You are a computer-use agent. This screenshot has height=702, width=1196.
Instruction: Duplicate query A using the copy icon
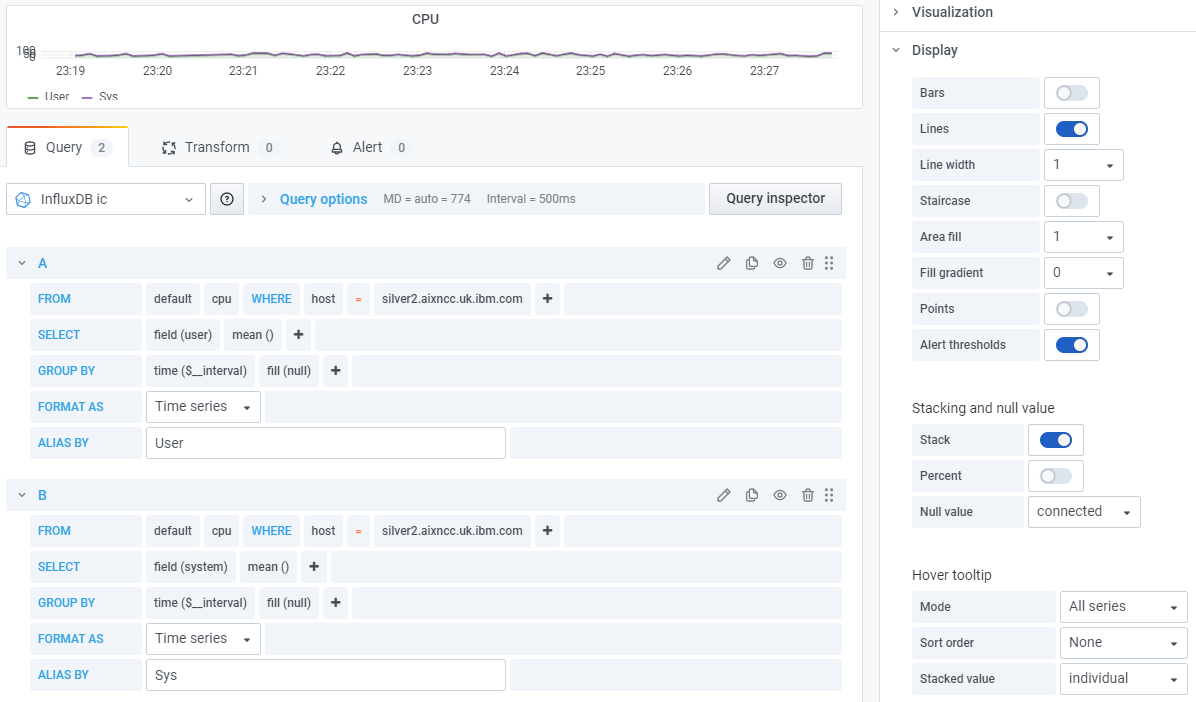tap(751, 262)
